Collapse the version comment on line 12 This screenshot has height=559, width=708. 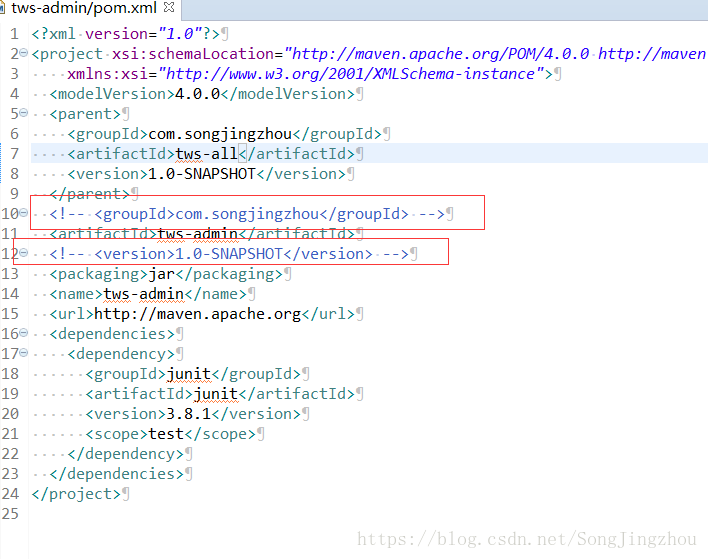click(x=23, y=253)
